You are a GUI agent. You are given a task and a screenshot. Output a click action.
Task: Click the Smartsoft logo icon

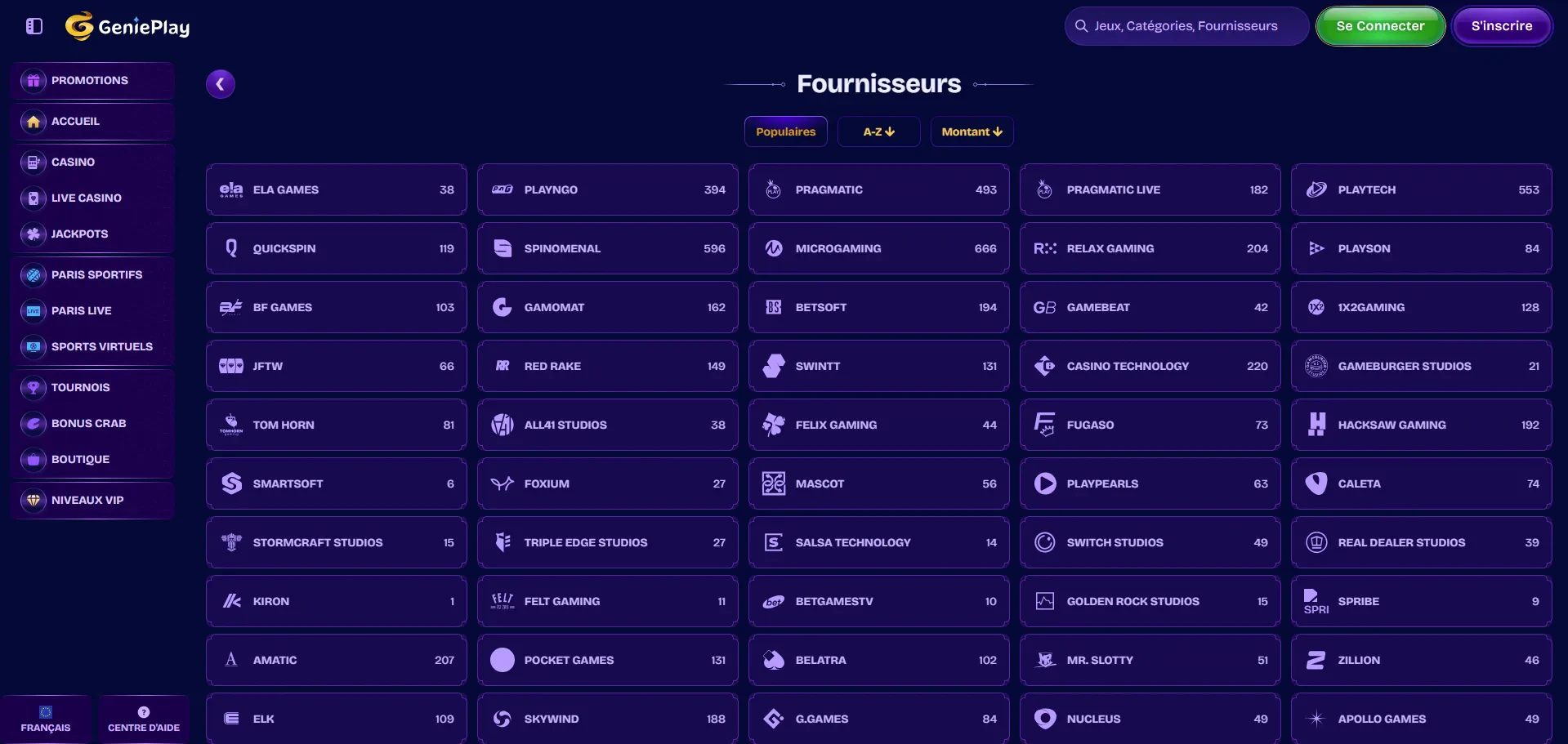tap(231, 483)
